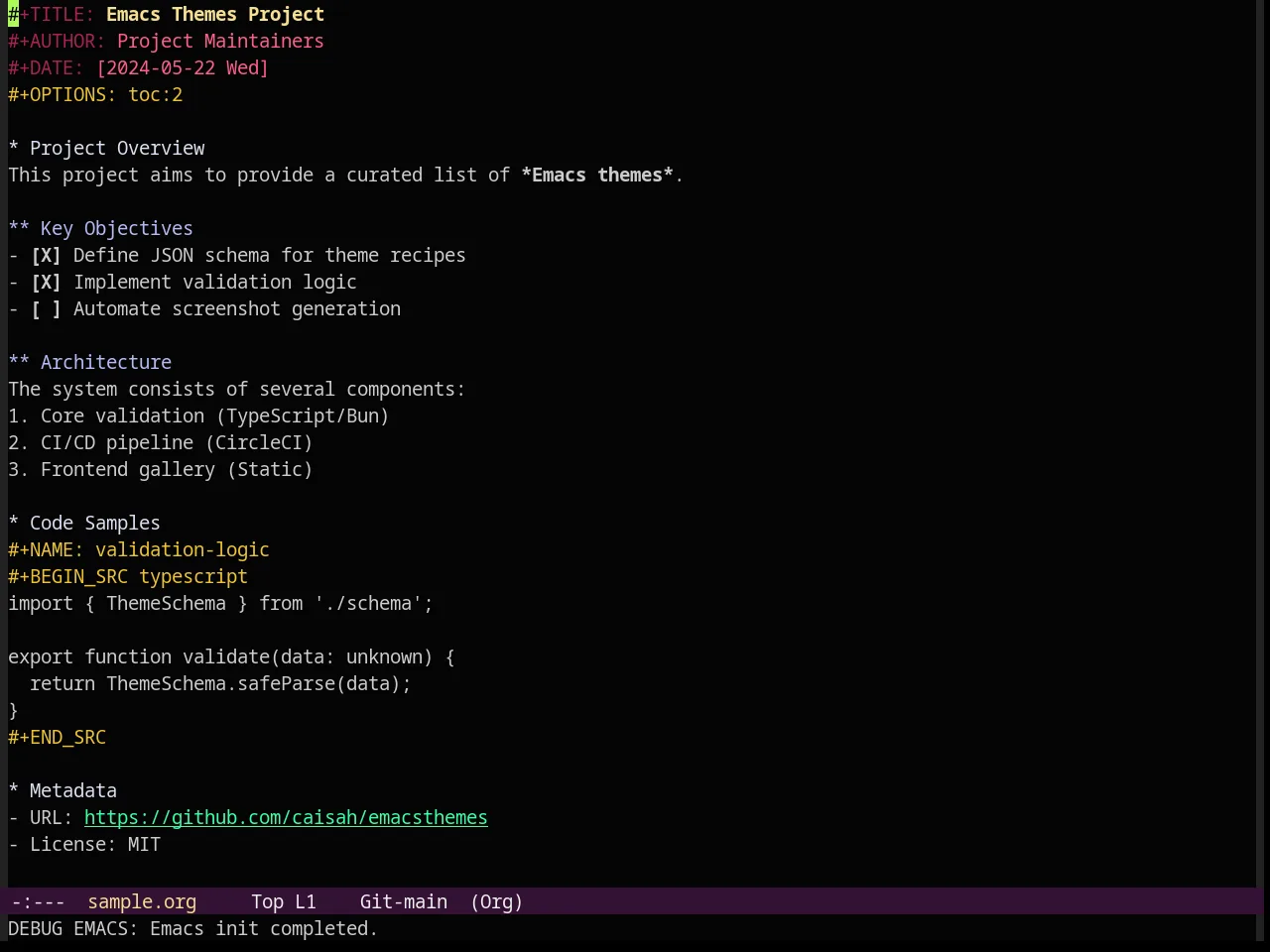1270x952 pixels.
Task: Click the -:--- buffer status flags
Action: [x=38, y=901]
